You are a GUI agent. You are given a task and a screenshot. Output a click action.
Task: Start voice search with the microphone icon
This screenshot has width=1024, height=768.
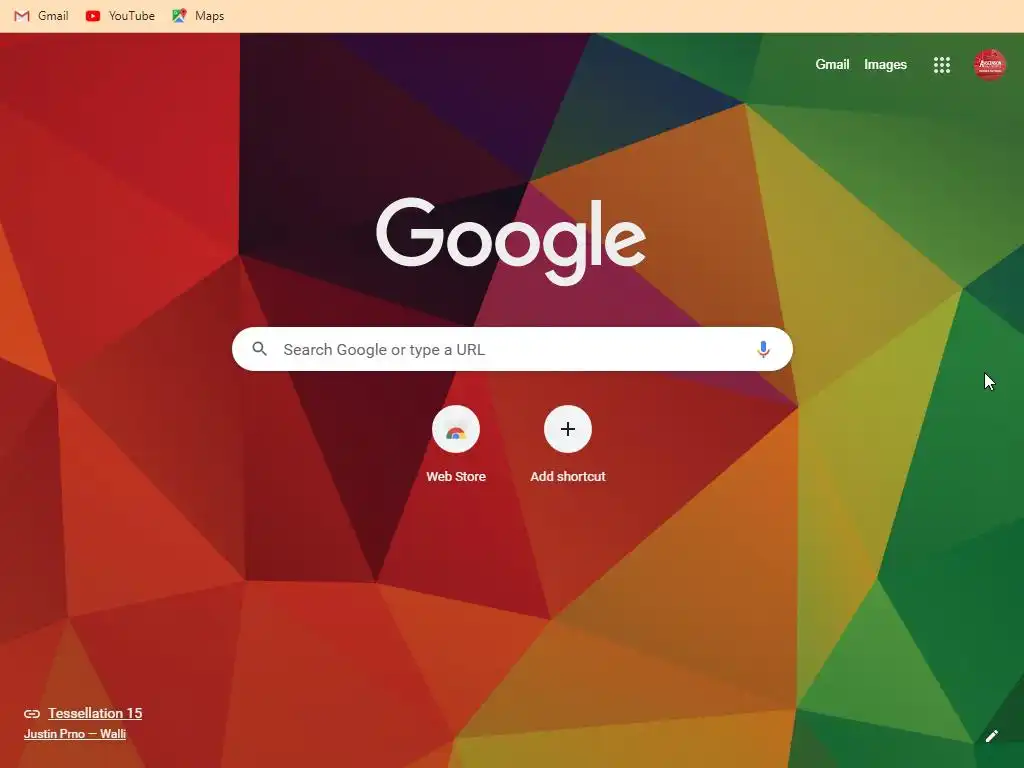point(763,349)
